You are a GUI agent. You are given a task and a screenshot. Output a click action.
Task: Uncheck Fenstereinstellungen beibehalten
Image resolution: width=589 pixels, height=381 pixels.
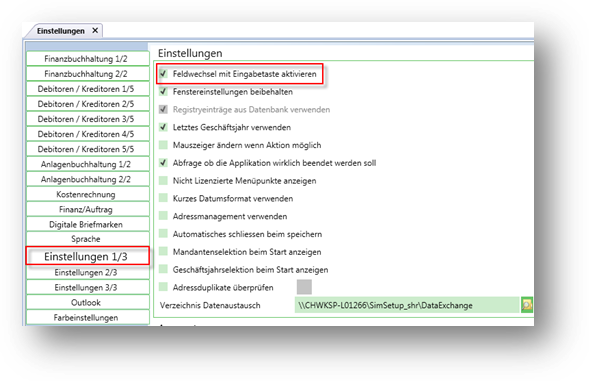click(163, 91)
